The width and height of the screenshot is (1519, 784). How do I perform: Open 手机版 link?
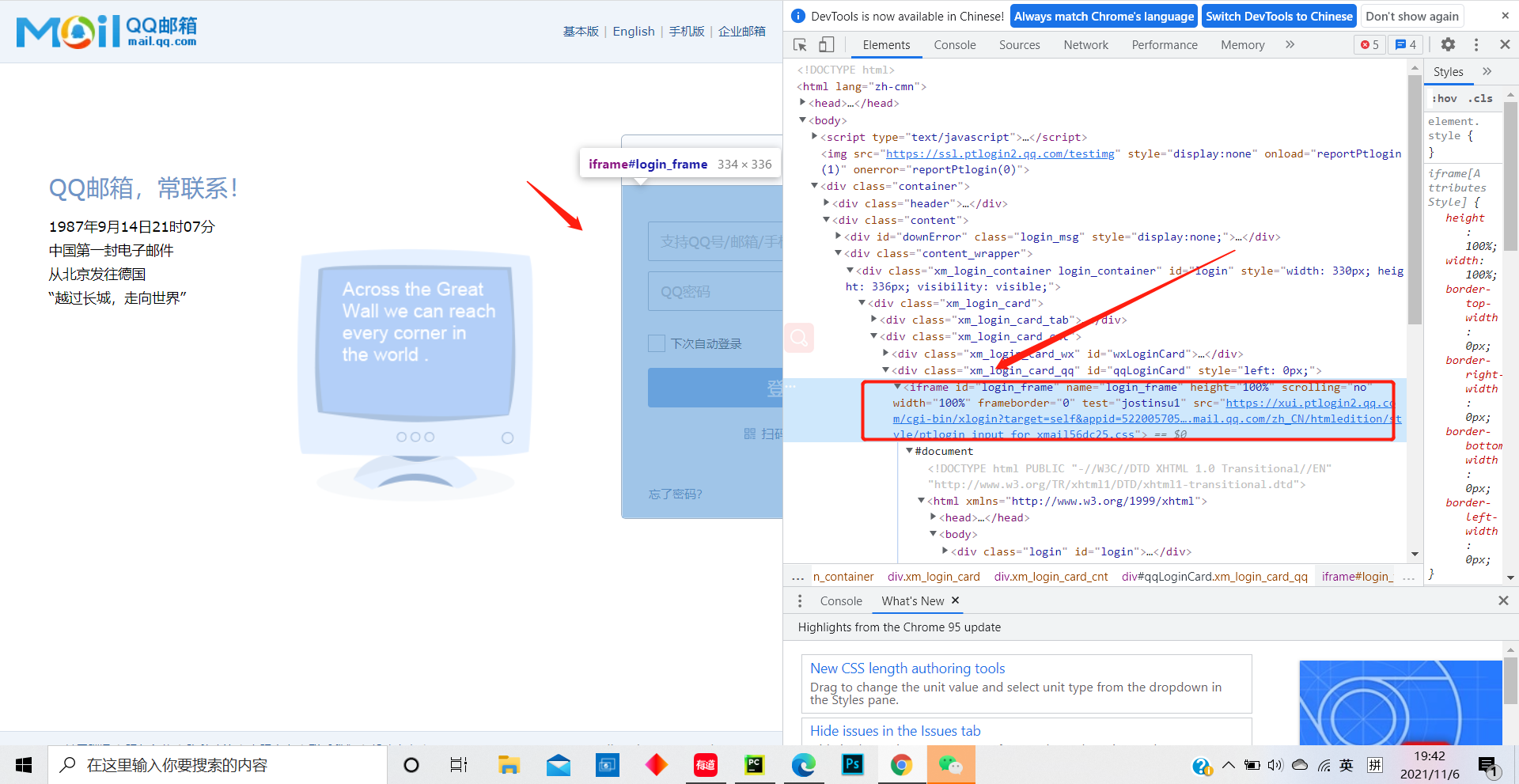687,31
